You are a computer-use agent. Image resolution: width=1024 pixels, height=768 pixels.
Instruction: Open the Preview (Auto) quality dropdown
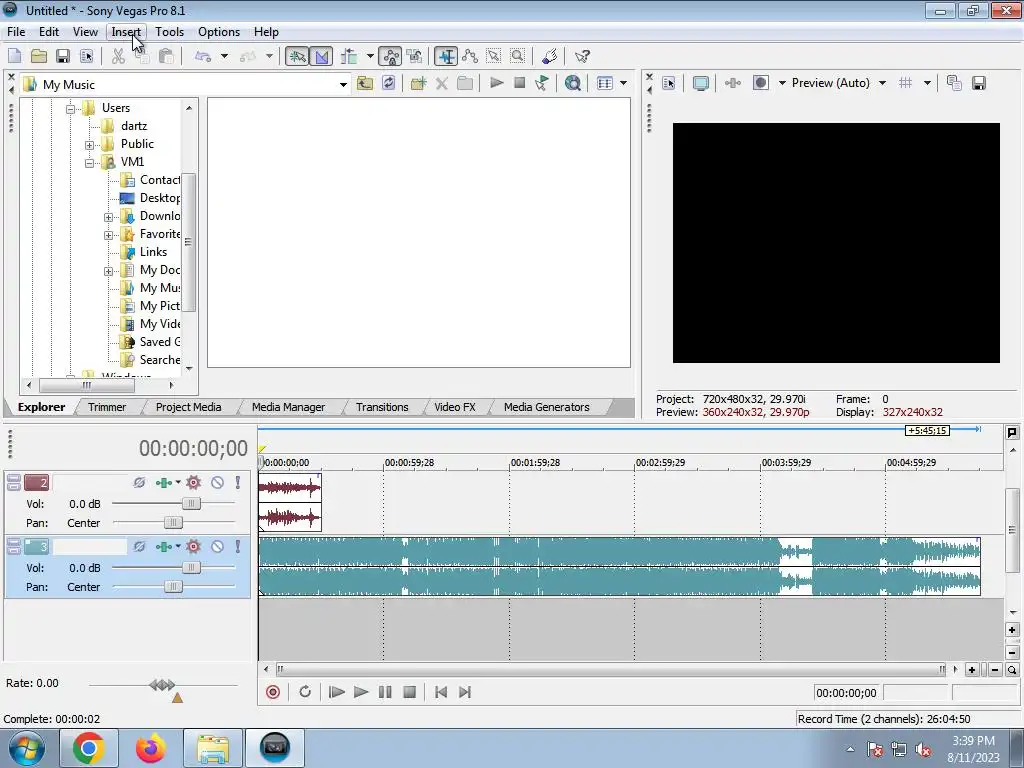(x=882, y=83)
